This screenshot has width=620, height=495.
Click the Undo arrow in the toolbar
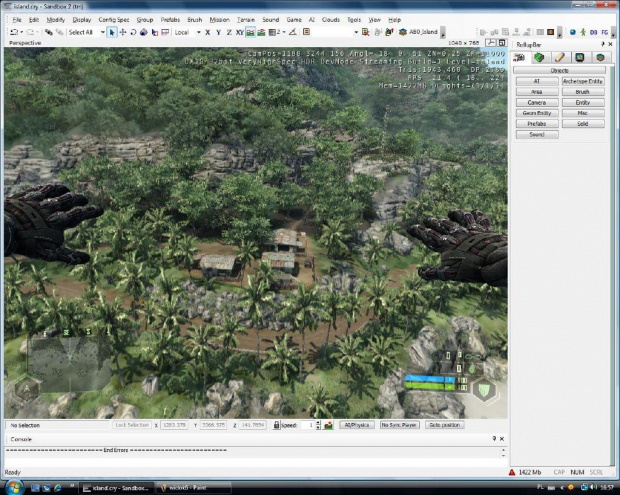pyautogui.click(x=13, y=32)
